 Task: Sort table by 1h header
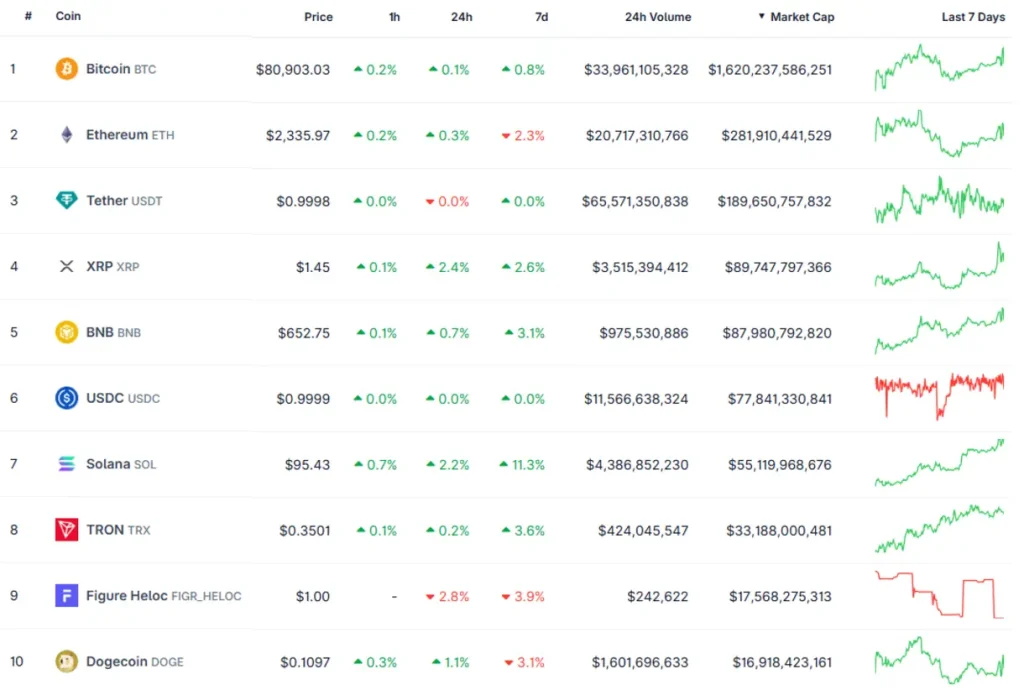click(394, 17)
